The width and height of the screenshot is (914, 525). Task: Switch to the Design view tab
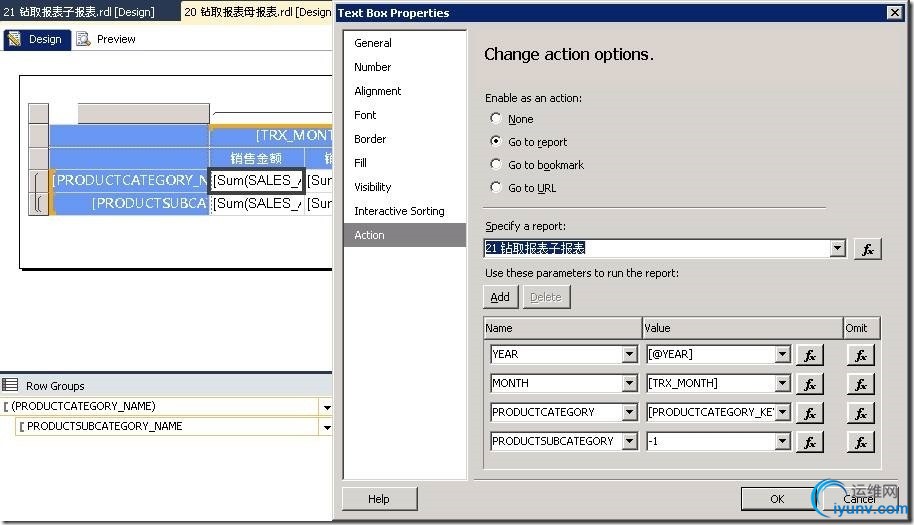(37, 39)
